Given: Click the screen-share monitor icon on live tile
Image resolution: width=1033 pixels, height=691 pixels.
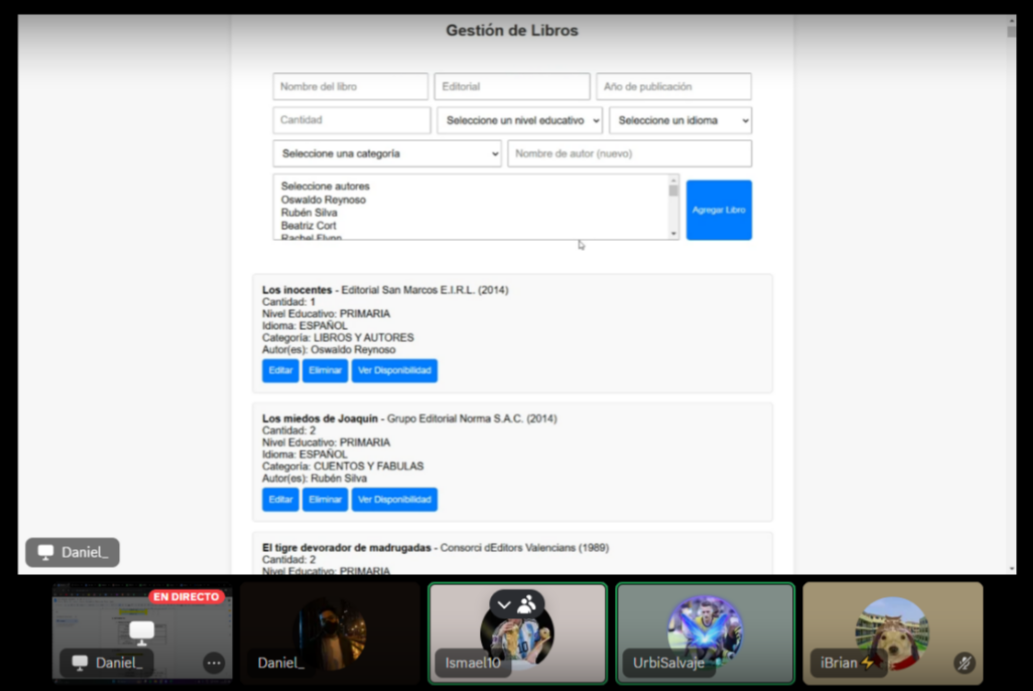Looking at the screenshot, I should [x=142, y=632].
